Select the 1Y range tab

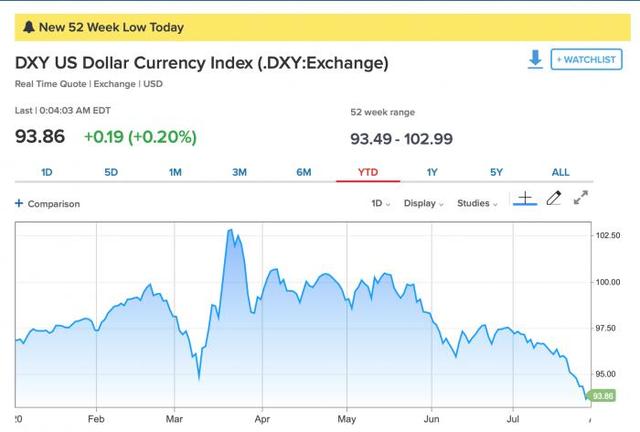[432, 172]
